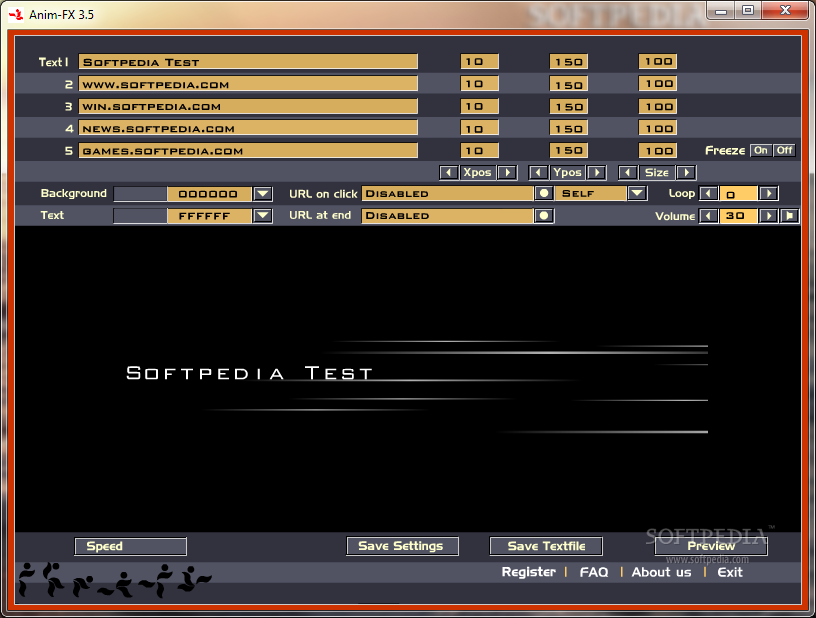Maximize the Anim-FX window

point(748,11)
